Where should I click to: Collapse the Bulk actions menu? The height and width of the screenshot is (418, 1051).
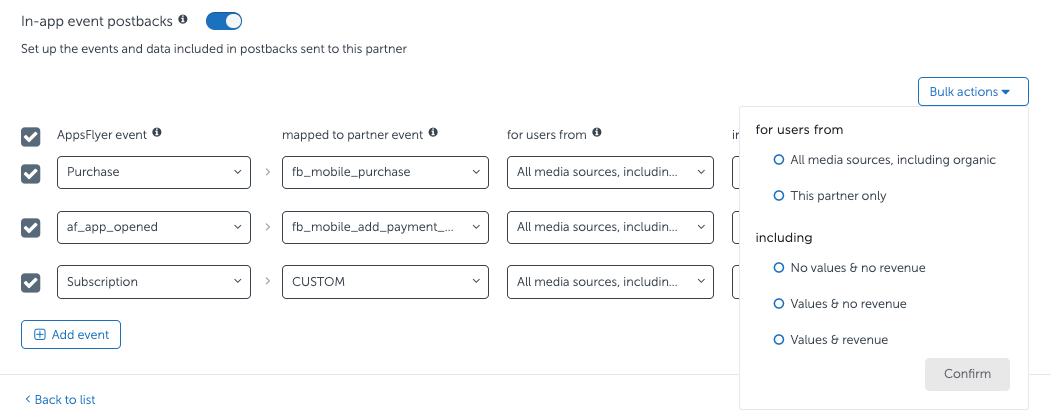pos(972,92)
